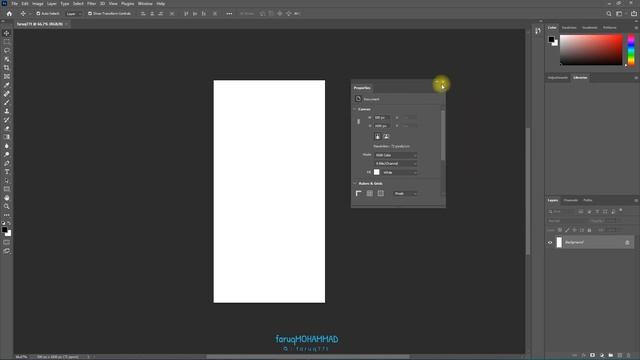Select the History Brush tool
Image resolution: width=640 pixels, height=360 pixels.
click(x=7, y=120)
